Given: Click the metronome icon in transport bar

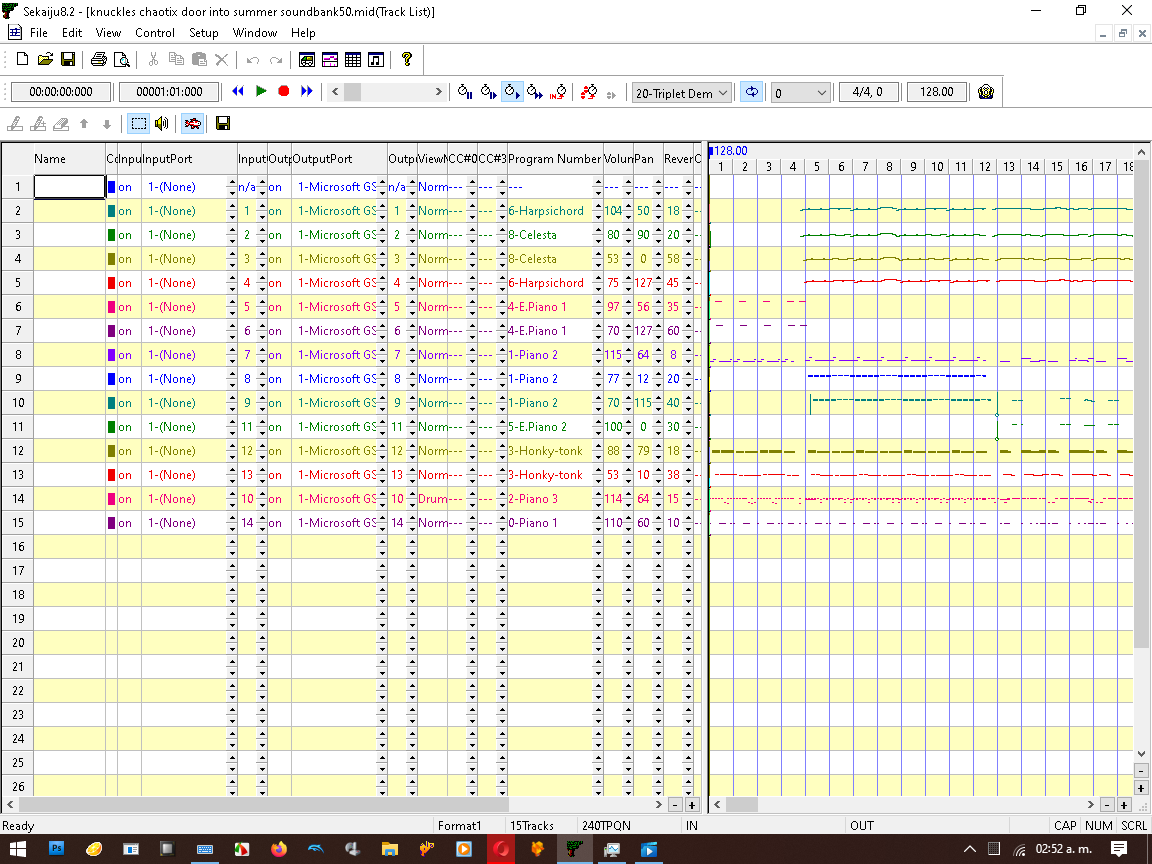Looking at the screenshot, I should tap(986, 92).
